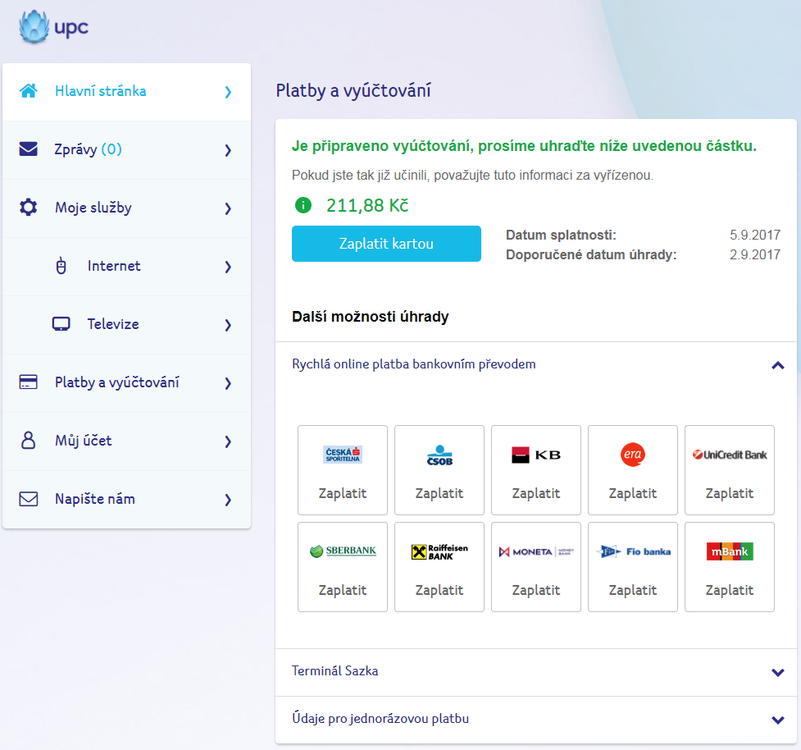
Task: Click Zaplatit under Česká spořitelna
Action: pos(342,493)
